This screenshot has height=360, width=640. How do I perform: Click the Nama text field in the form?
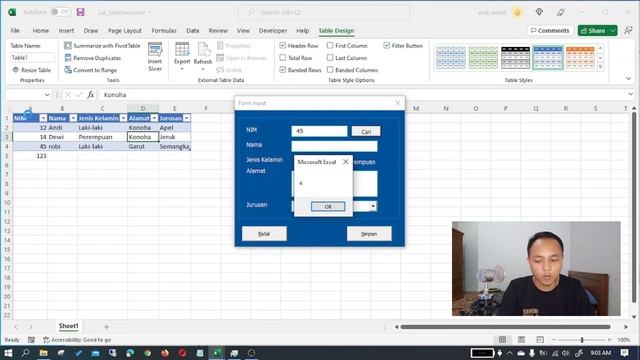pyautogui.click(x=334, y=146)
